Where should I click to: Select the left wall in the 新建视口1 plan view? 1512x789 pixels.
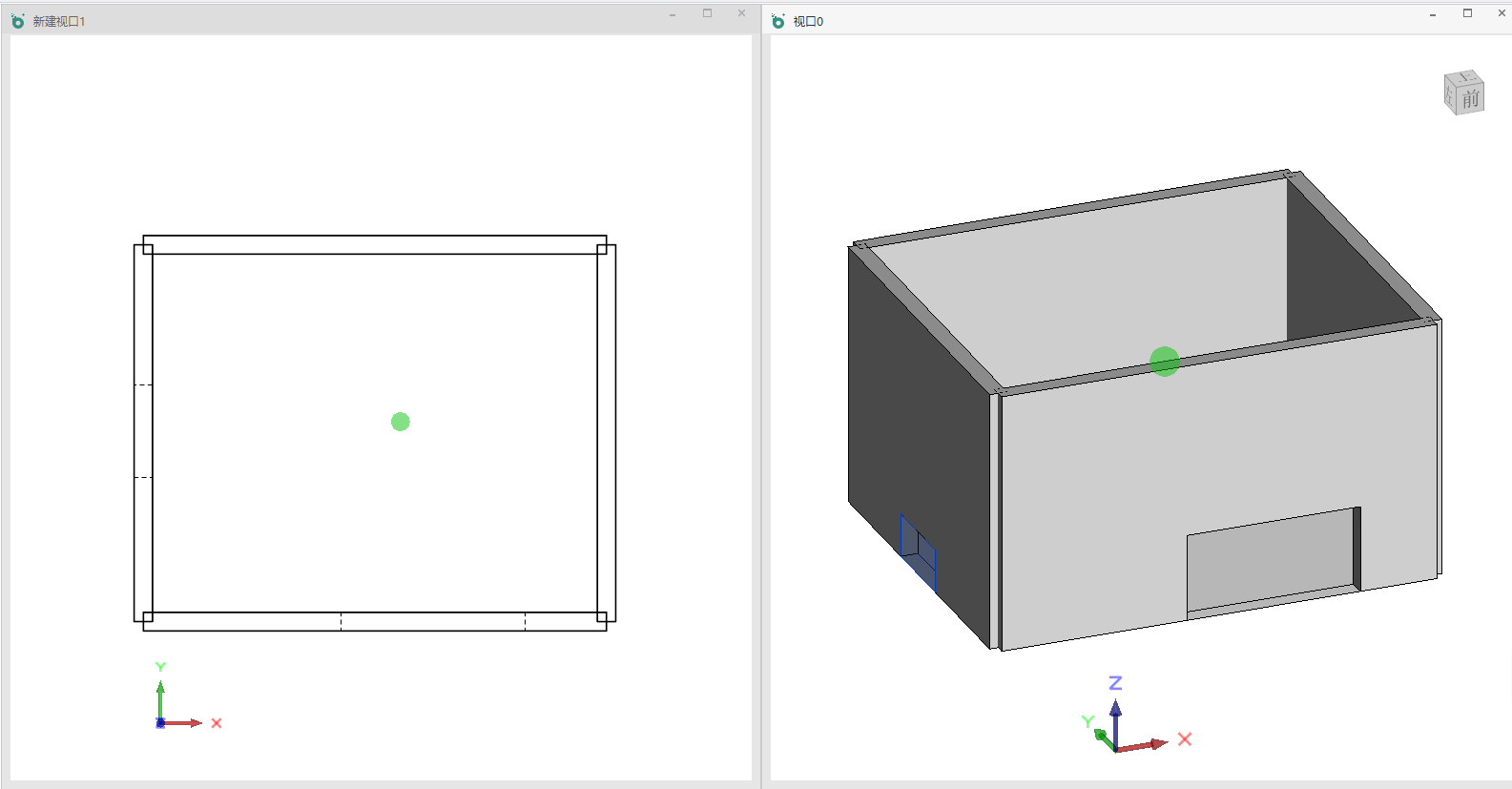[143, 433]
